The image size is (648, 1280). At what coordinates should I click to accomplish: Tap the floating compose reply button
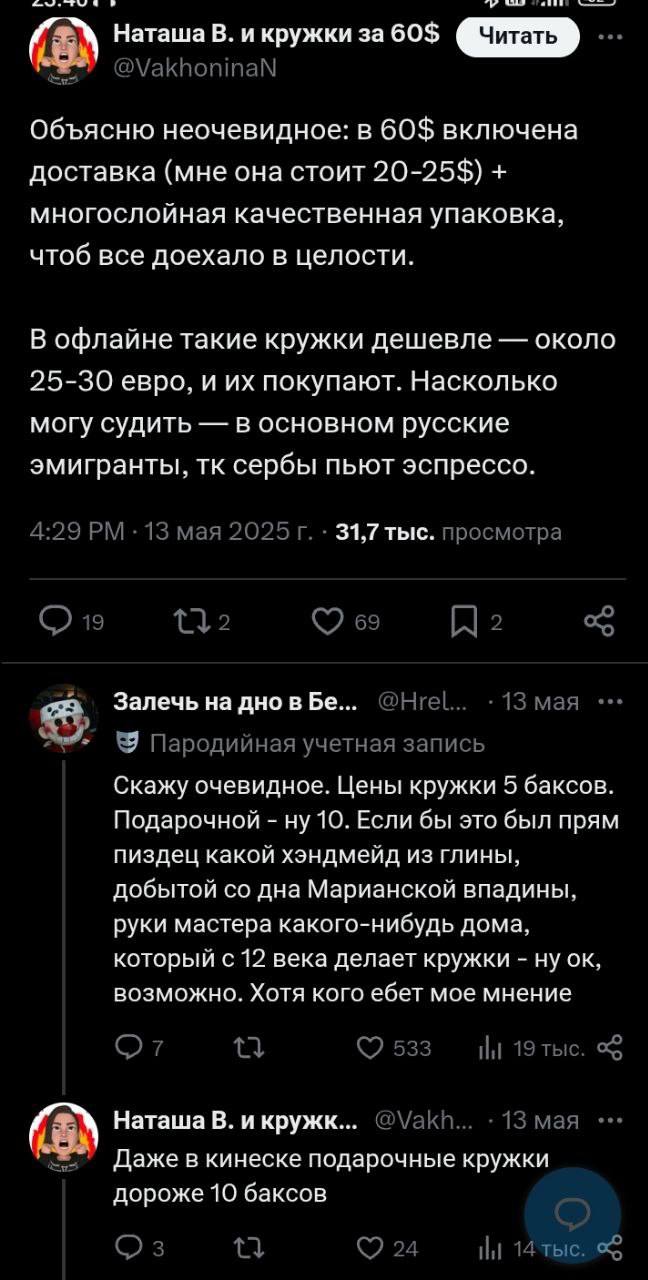click(573, 1215)
